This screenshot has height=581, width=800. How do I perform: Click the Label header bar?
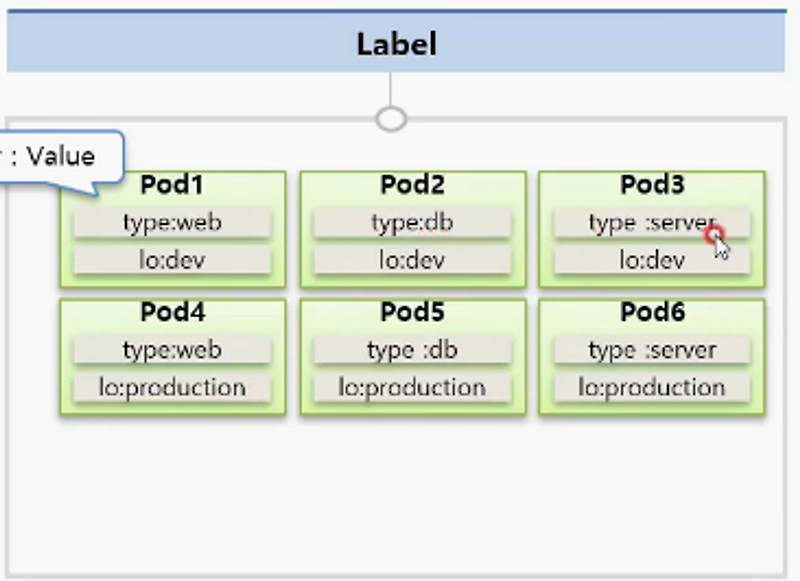[x=396, y=45]
